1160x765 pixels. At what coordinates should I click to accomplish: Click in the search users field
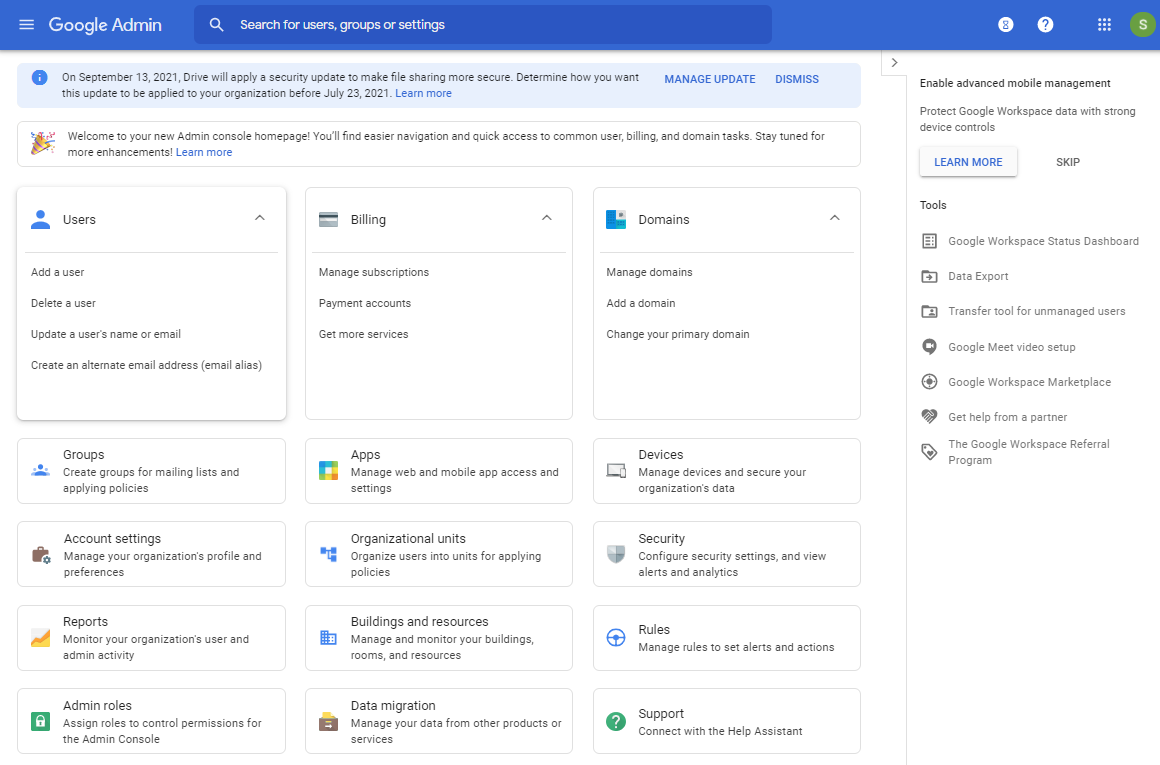pos(482,24)
